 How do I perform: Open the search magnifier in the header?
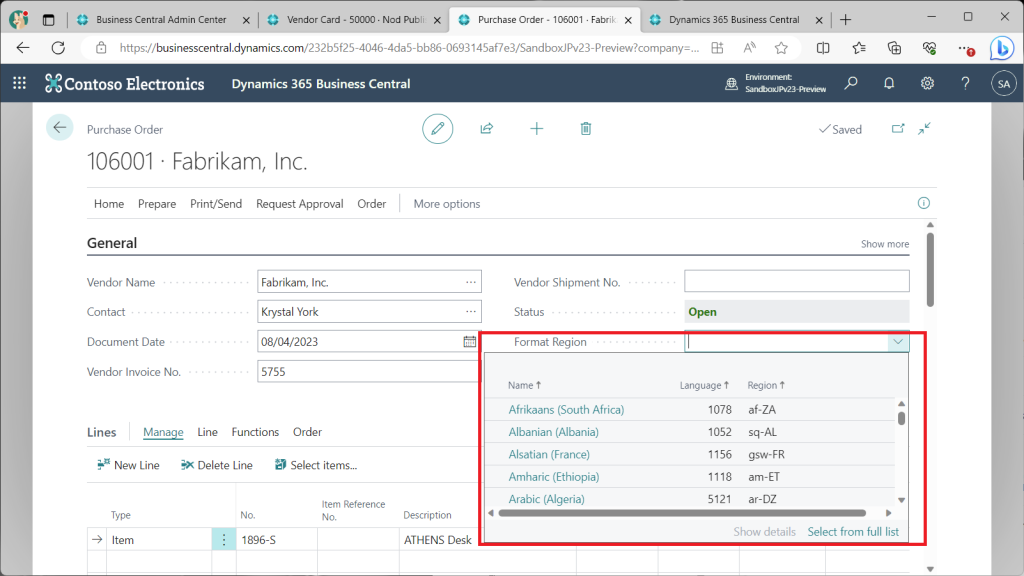(x=851, y=83)
